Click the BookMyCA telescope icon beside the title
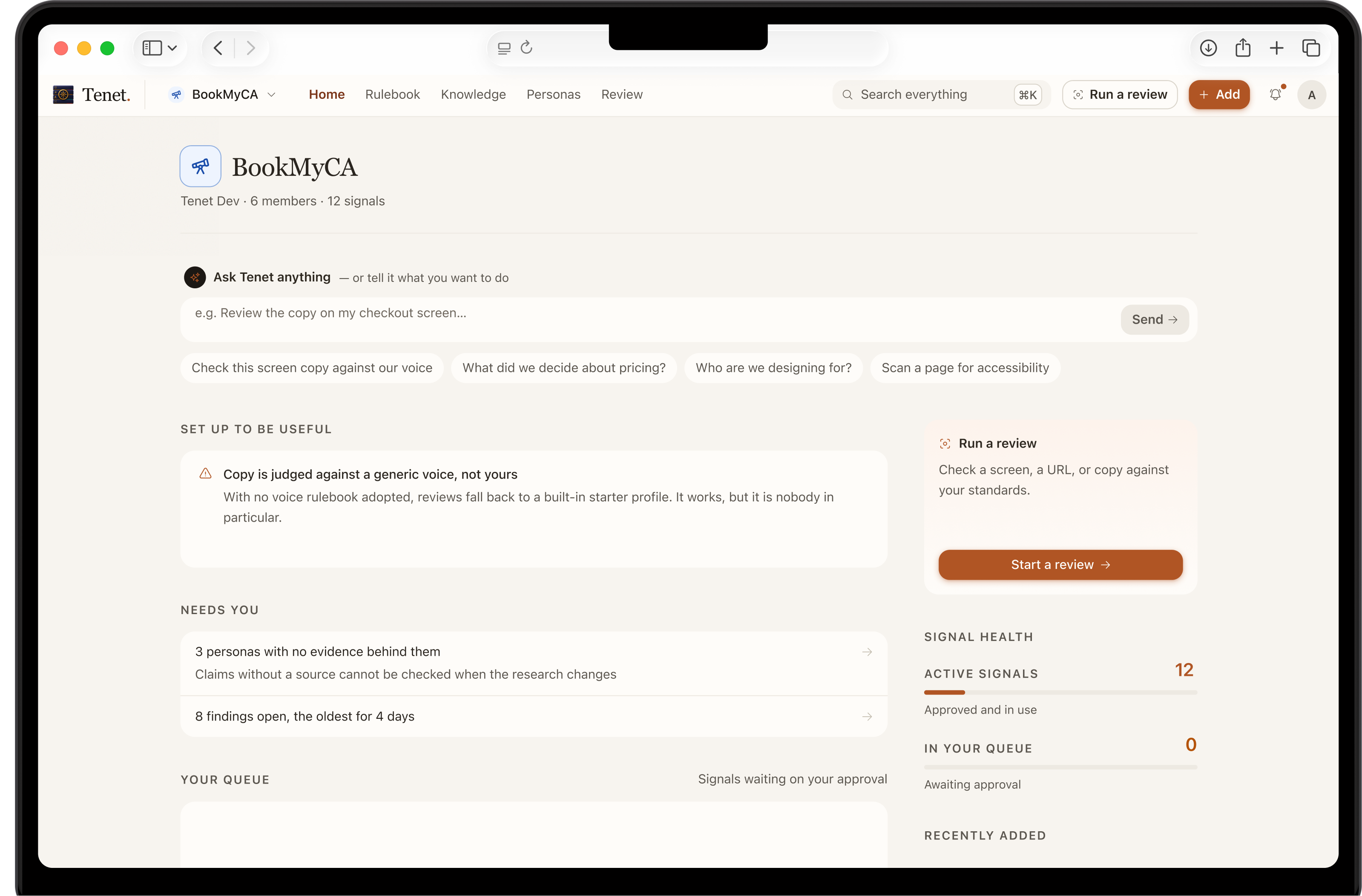The height and width of the screenshot is (896, 1362). click(200, 166)
